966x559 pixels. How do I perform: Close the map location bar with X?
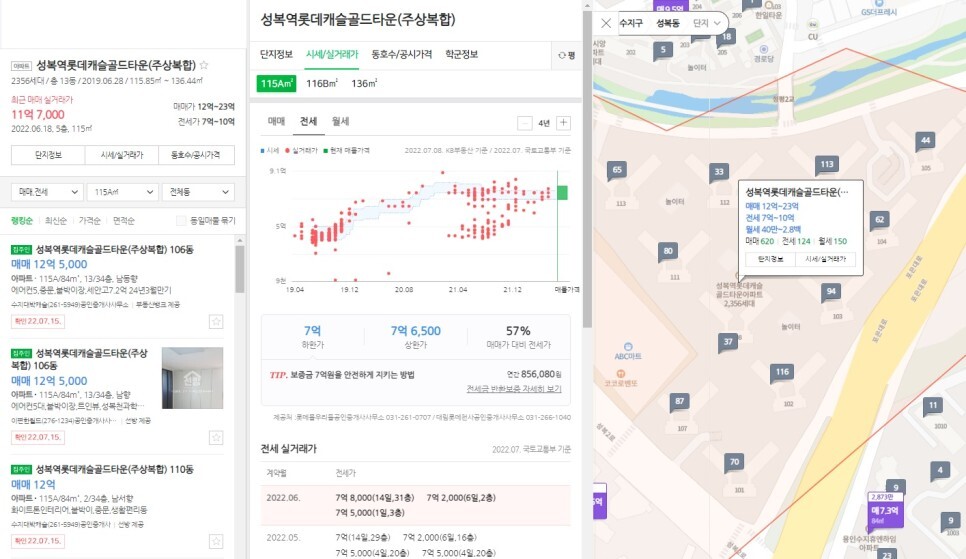(606, 23)
